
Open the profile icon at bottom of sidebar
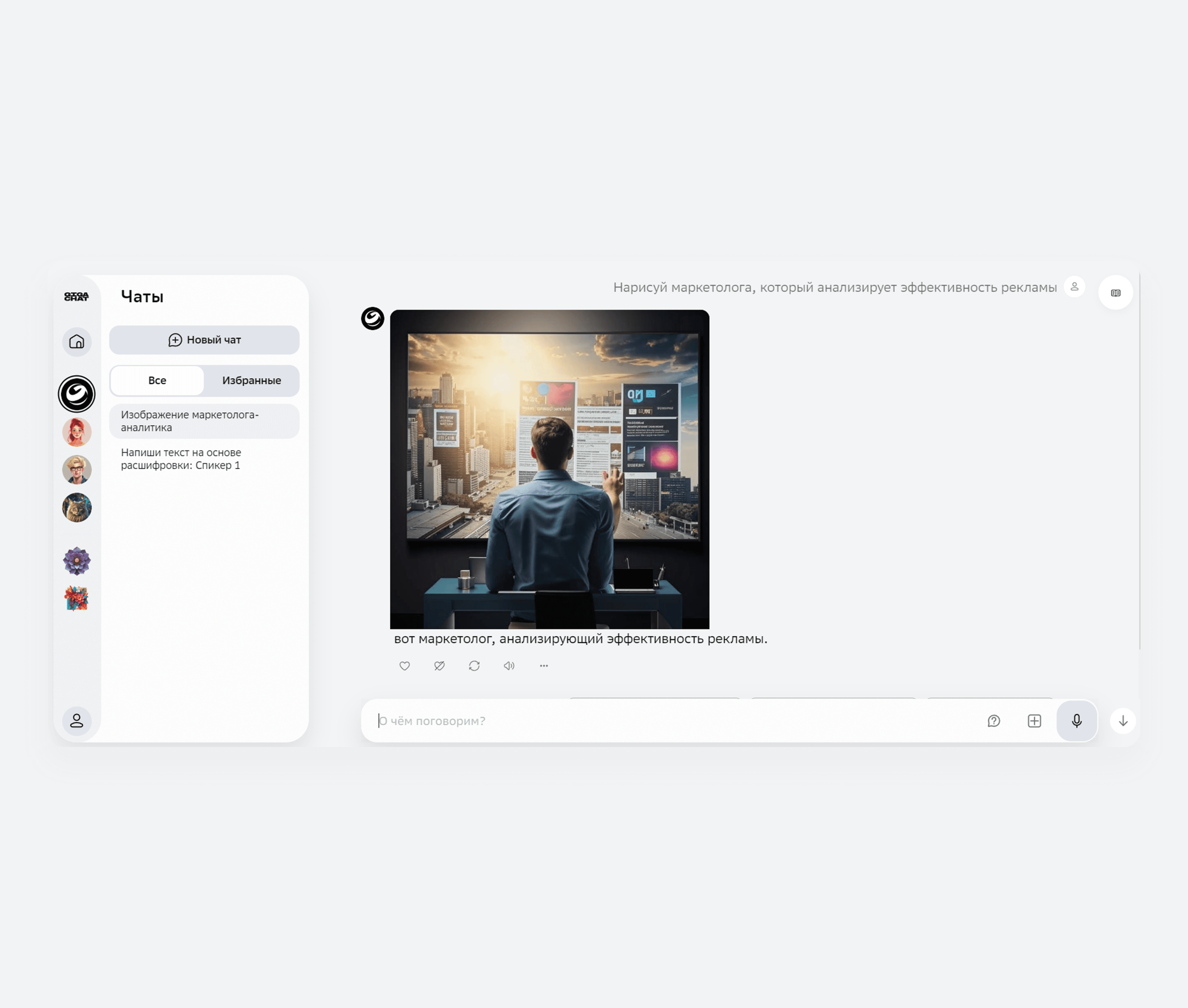[x=76, y=721]
